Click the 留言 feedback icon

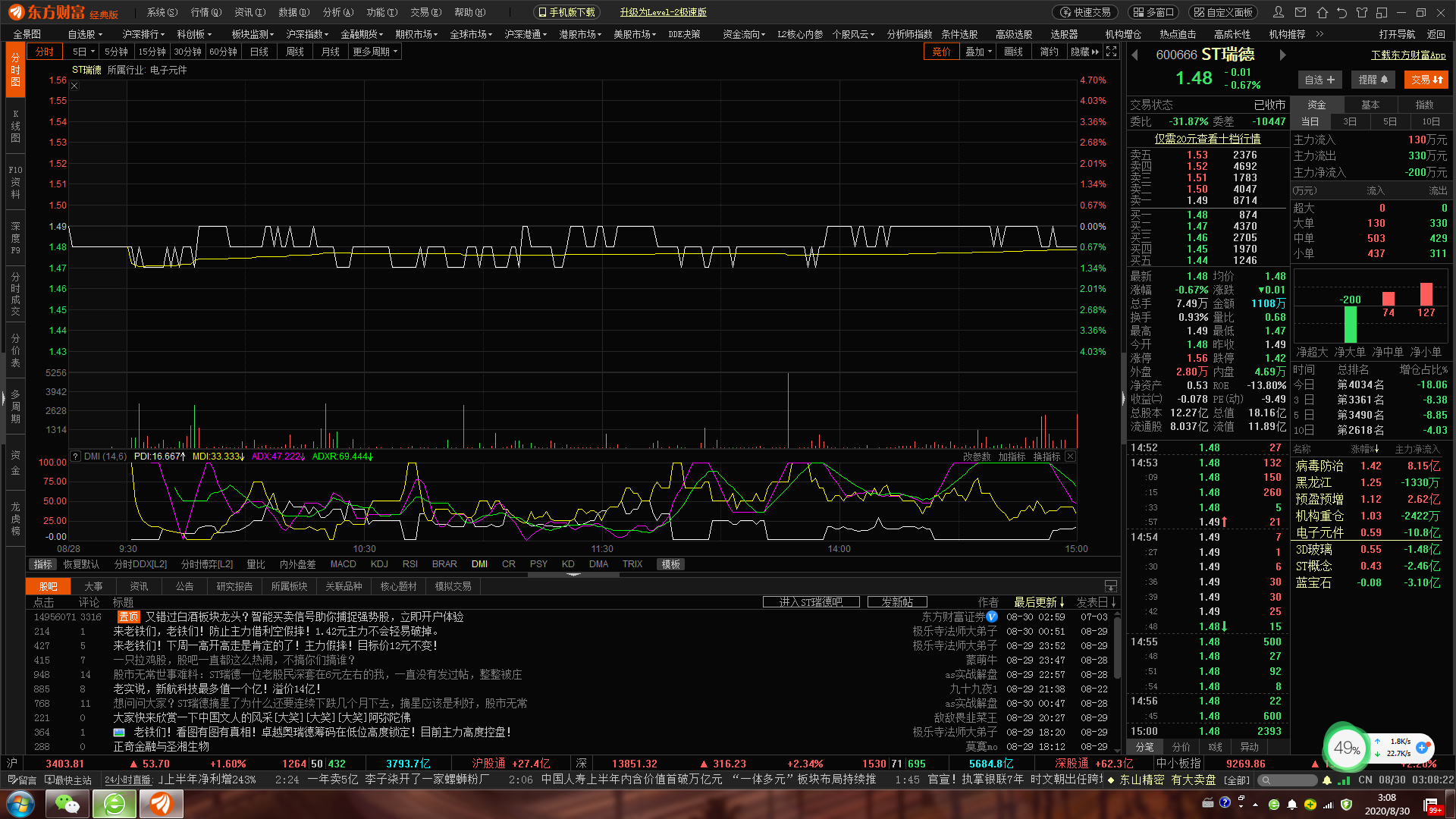pyautogui.click(x=21, y=780)
